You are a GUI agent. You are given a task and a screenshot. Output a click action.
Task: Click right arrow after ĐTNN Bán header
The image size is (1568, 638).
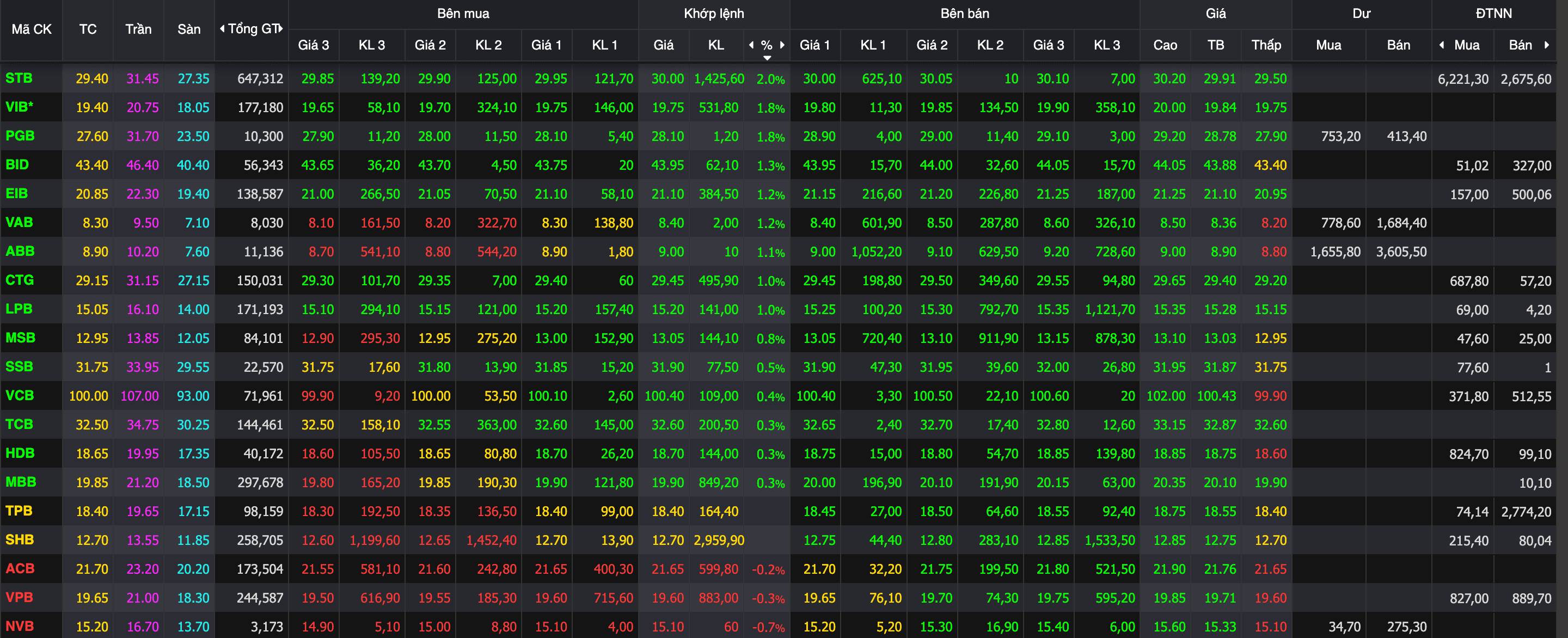point(1547,45)
